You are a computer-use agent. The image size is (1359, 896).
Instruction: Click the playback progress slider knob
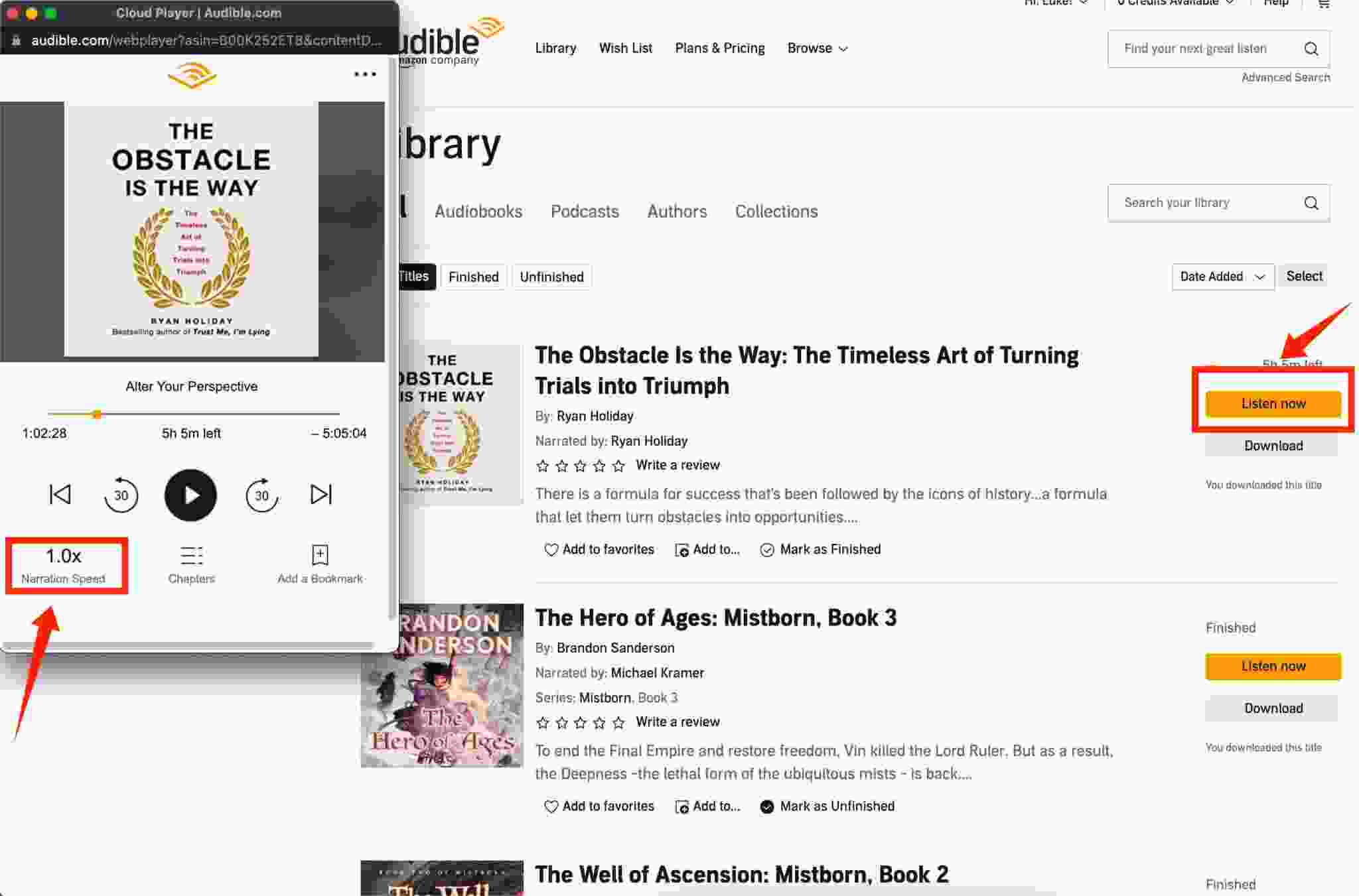(x=97, y=414)
